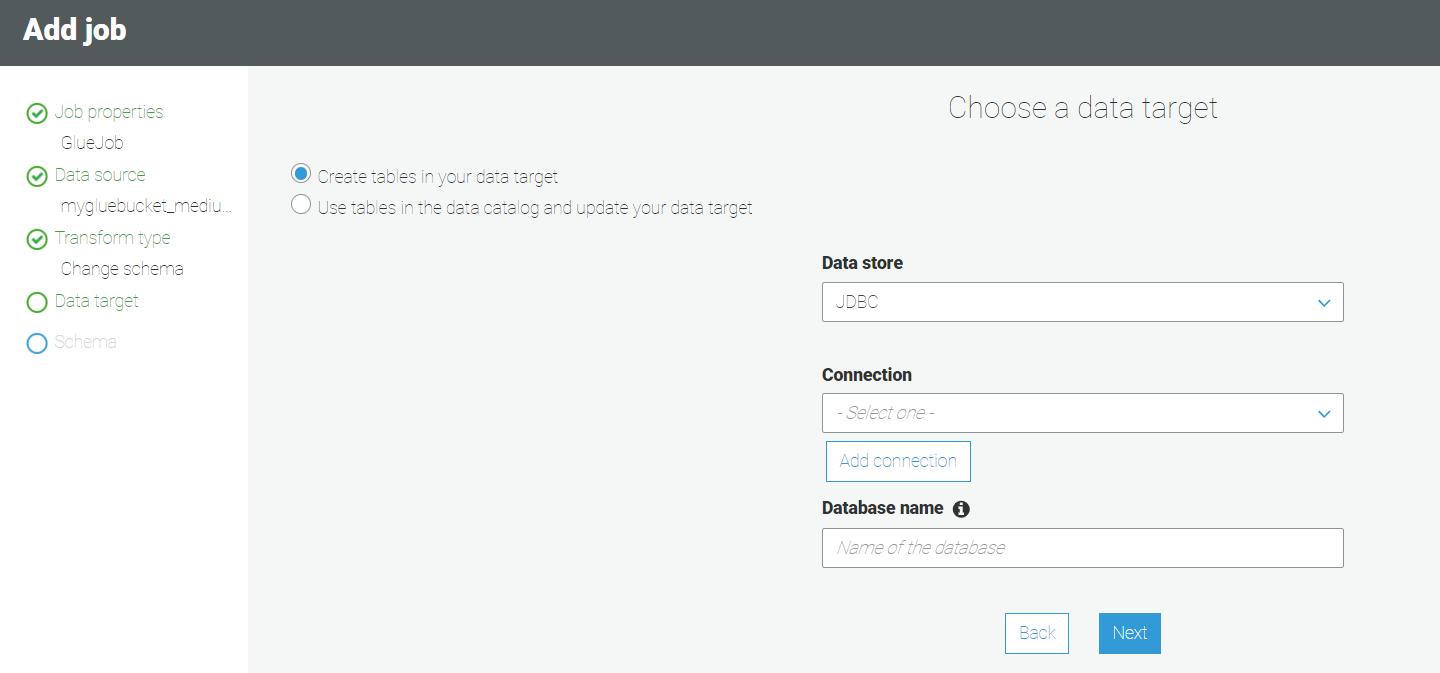Image resolution: width=1440 pixels, height=673 pixels.
Task: Expand the Connection select dropdown
Action: coord(1082,413)
